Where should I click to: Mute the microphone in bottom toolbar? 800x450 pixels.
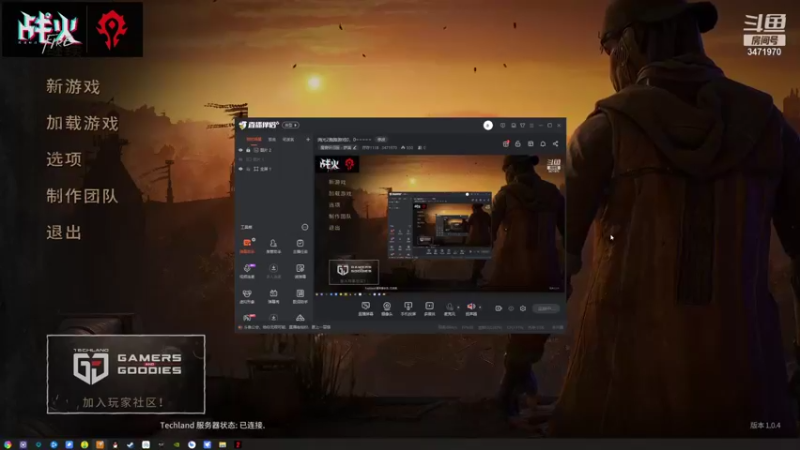[449, 308]
